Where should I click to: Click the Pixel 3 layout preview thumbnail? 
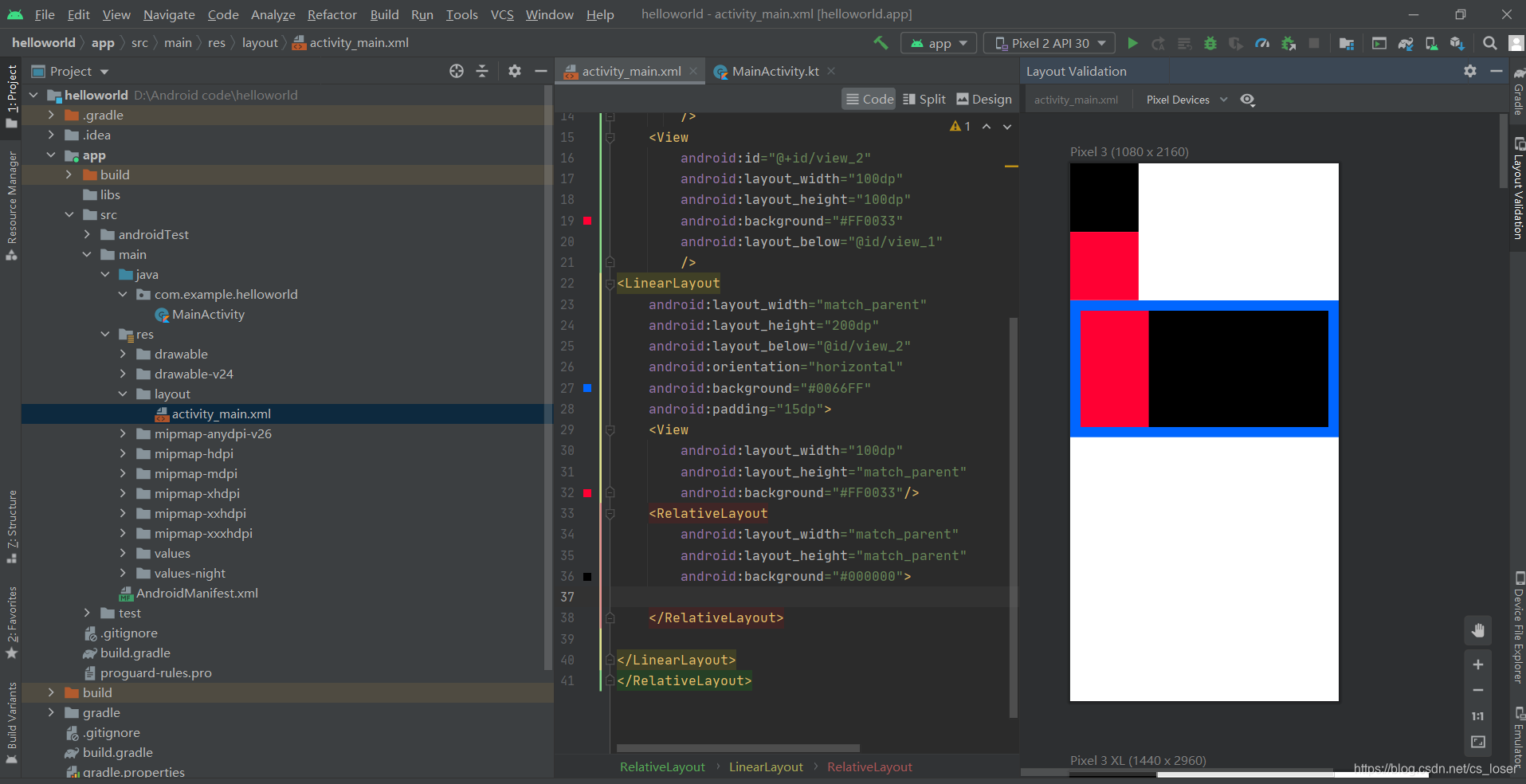(1204, 432)
